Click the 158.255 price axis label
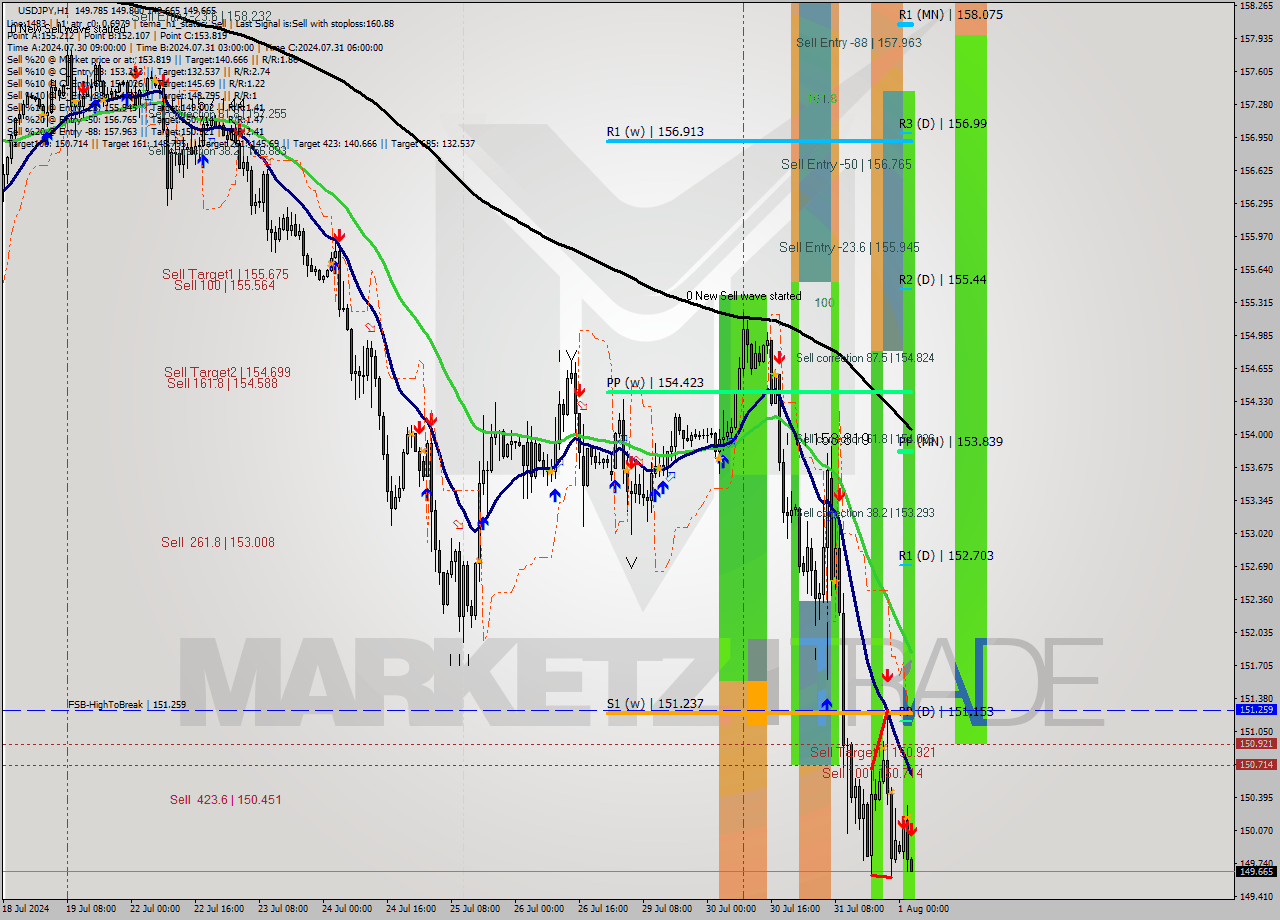The image size is (1280, 920). (1256, 6)
